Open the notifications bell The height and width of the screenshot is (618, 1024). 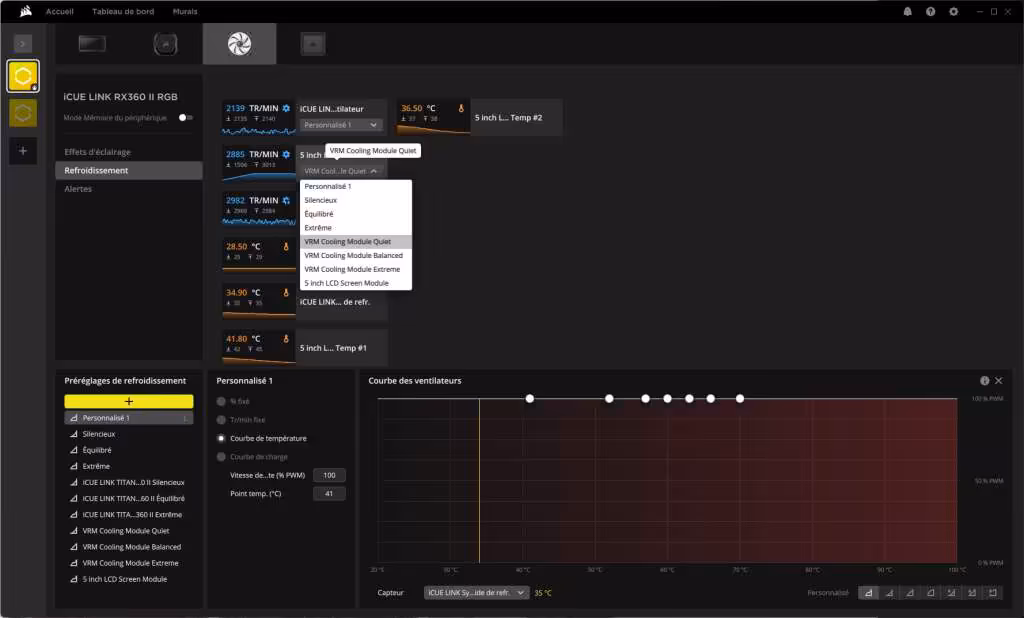[907, 12]
